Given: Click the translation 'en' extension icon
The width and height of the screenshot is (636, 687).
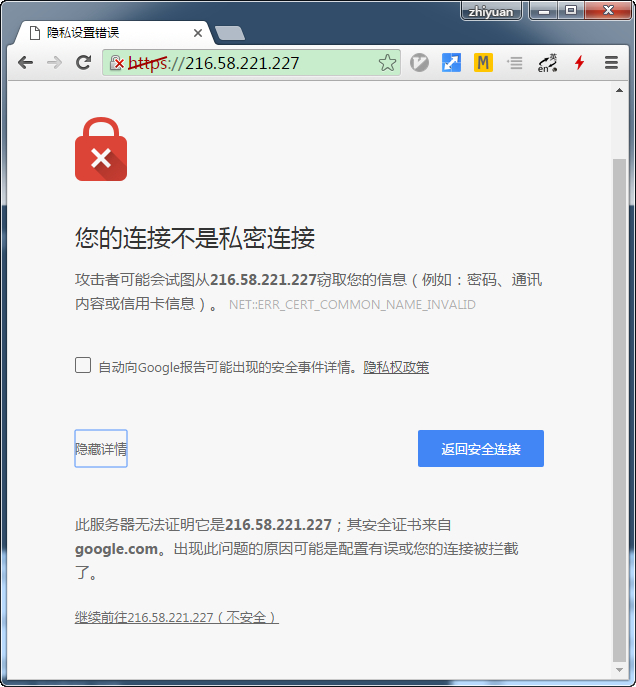Looking at the screenshot, I should [547, 63].
